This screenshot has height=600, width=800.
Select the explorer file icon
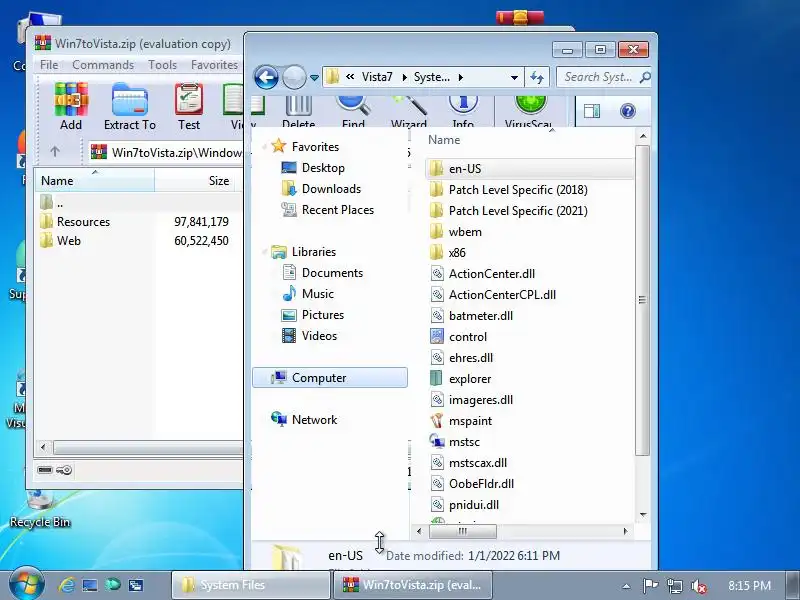[437, 379]
